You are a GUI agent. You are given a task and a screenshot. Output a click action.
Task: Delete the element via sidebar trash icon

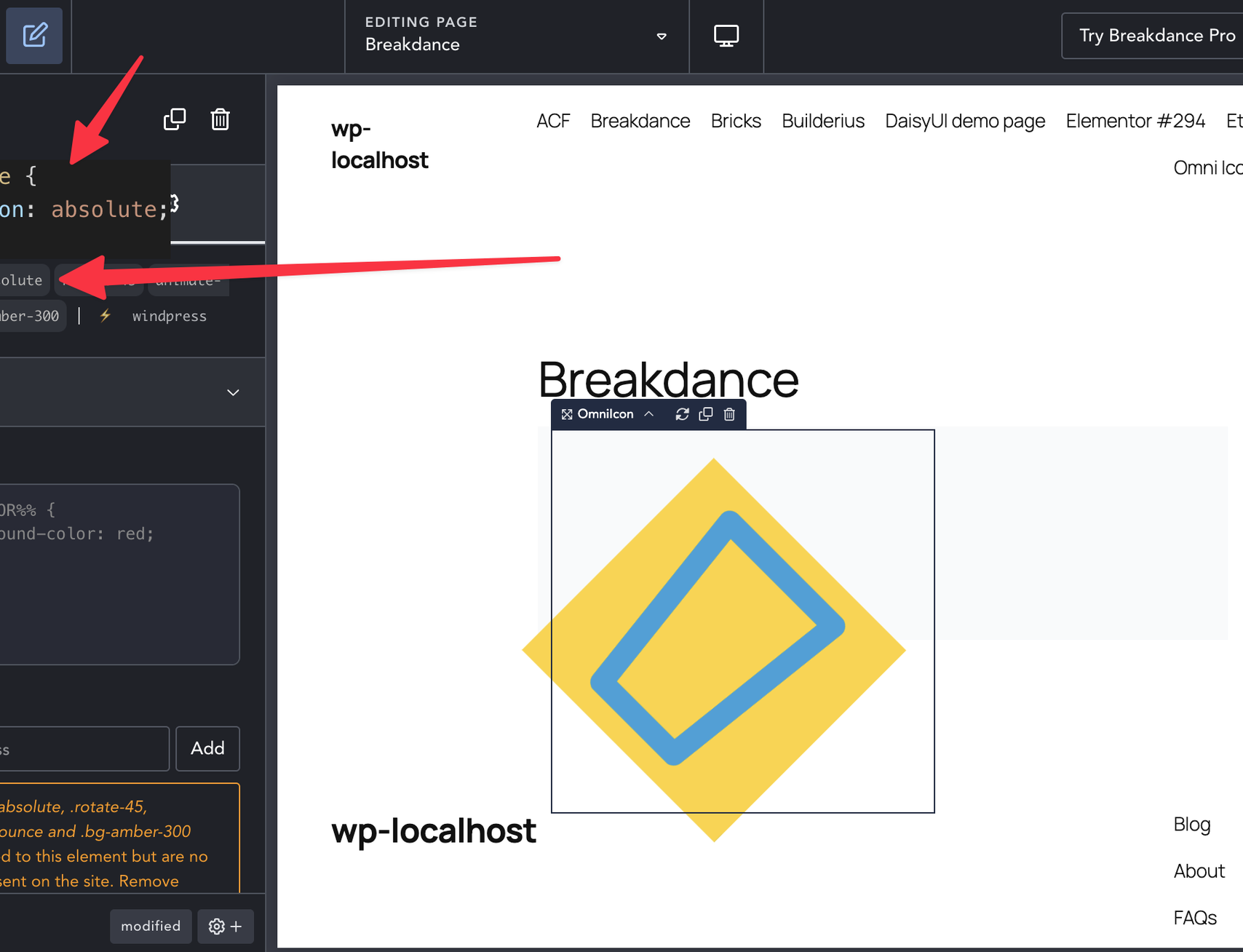coord(220,119)
